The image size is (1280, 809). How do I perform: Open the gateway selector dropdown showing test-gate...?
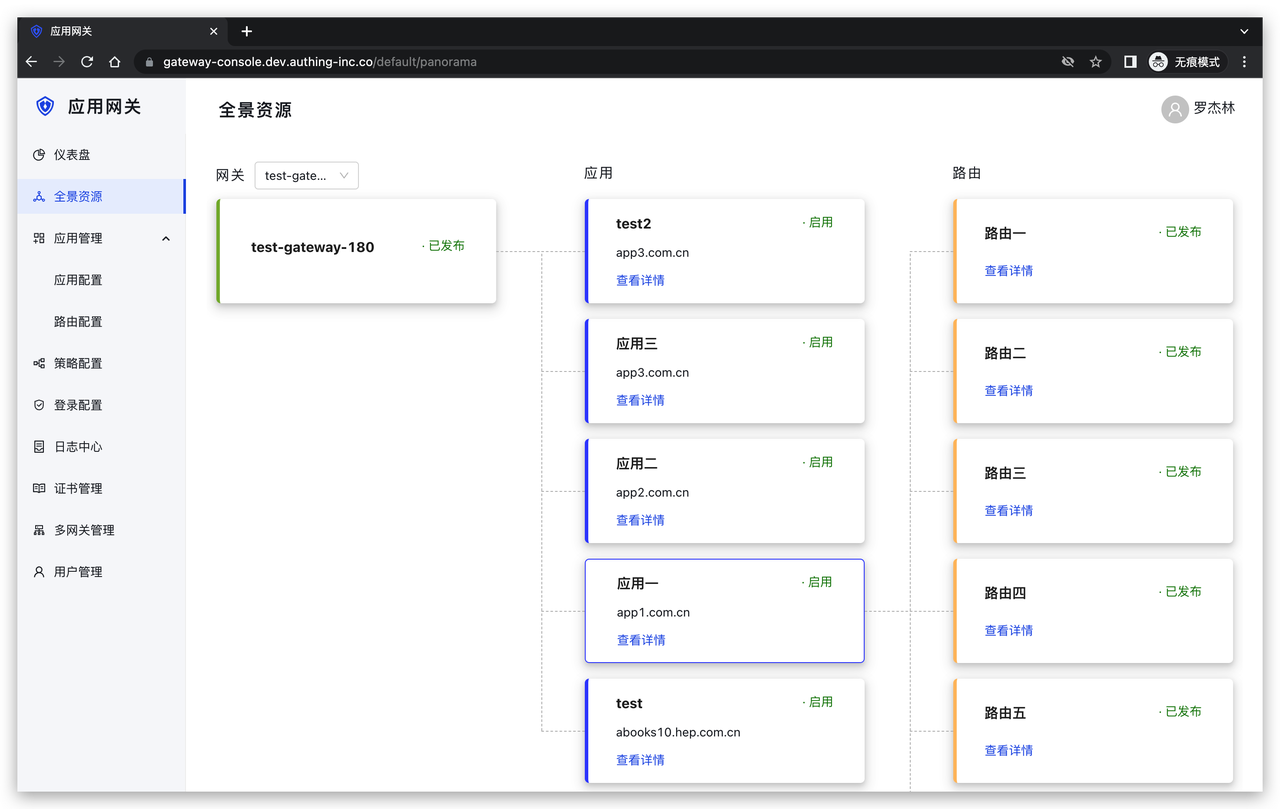tap(306, 175)
